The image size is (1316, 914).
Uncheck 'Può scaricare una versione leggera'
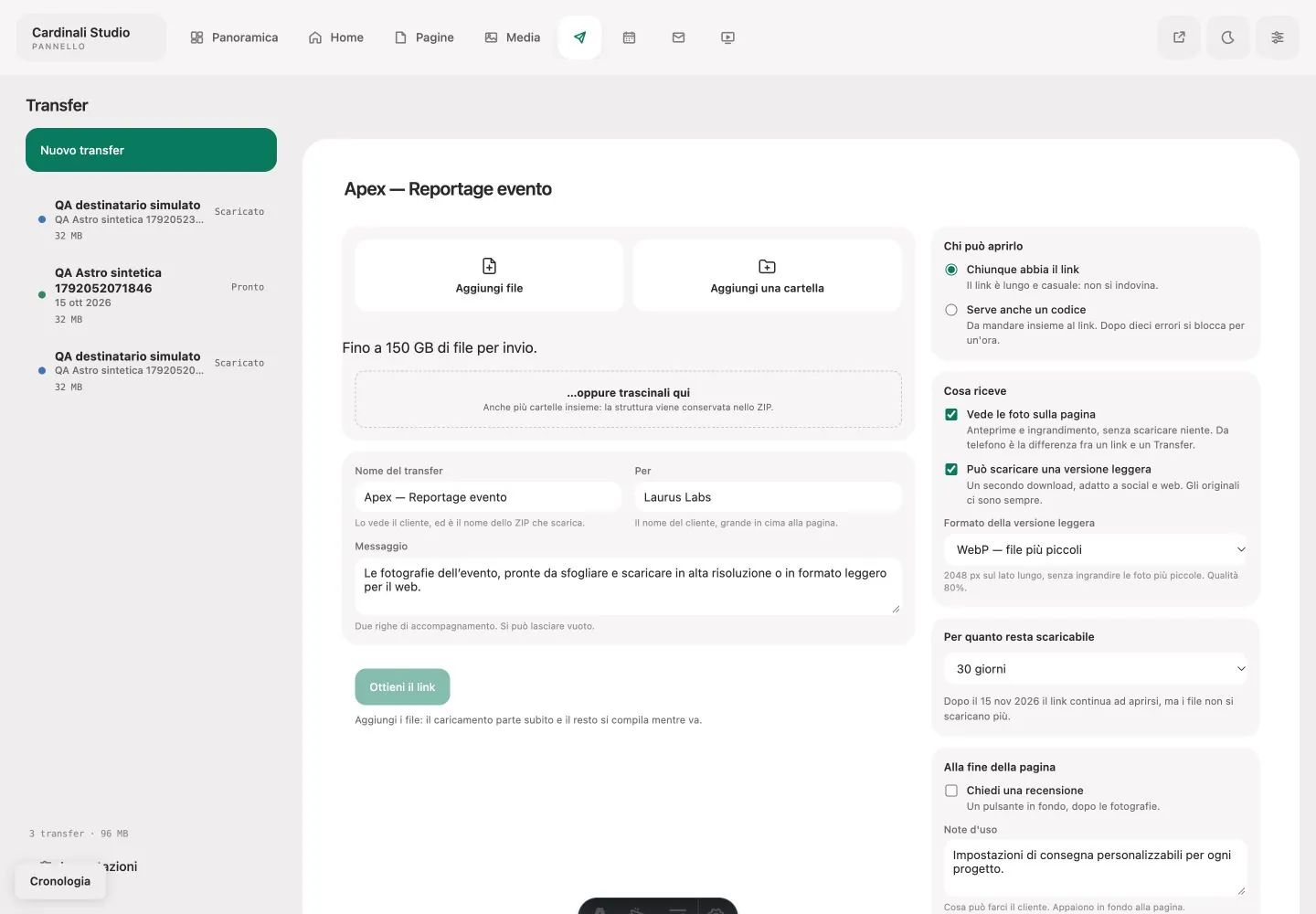tap(951, 469)
